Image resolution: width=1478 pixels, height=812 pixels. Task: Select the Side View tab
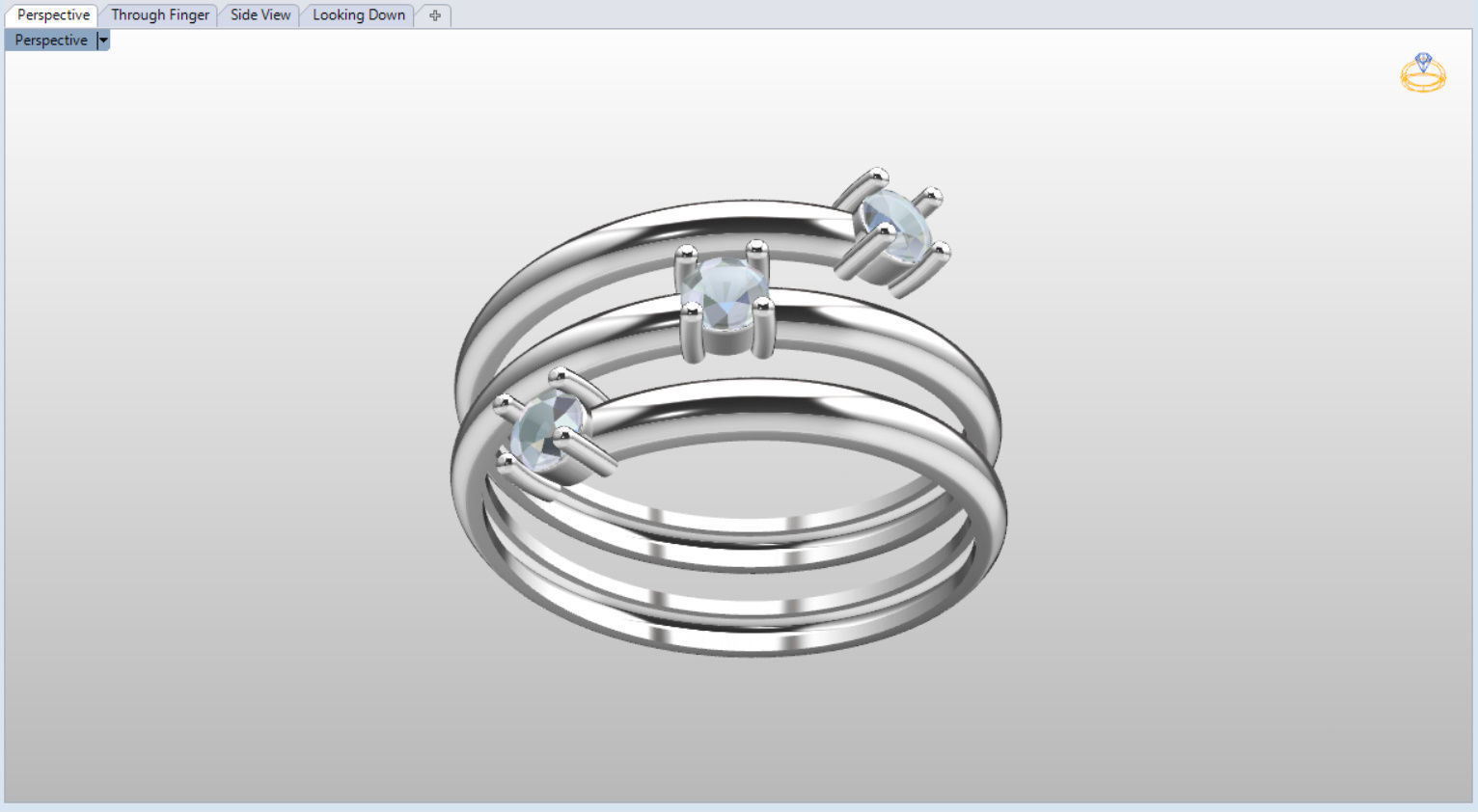(260, 15)
